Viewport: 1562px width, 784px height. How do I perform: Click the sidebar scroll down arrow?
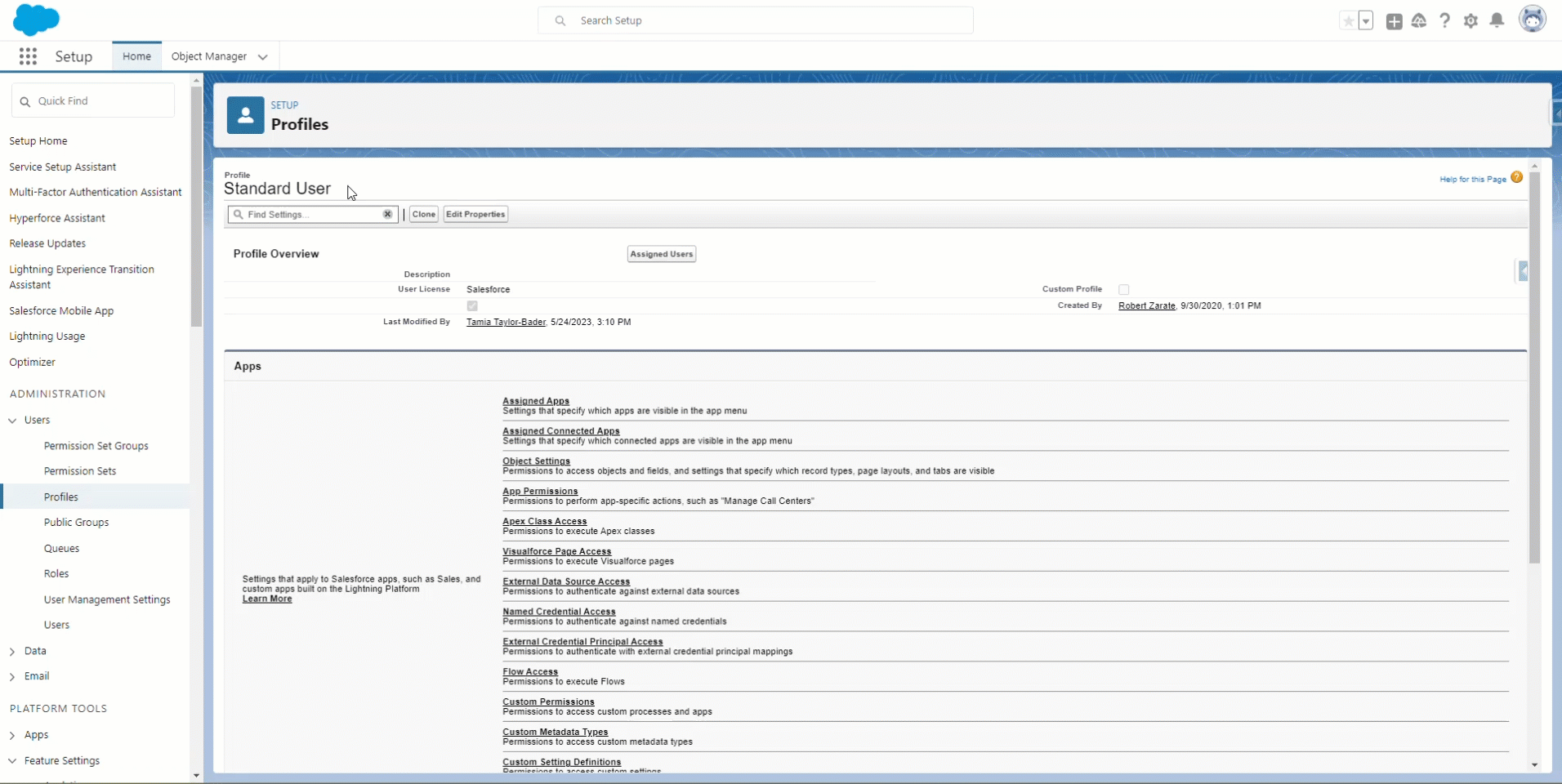point(196,776)
